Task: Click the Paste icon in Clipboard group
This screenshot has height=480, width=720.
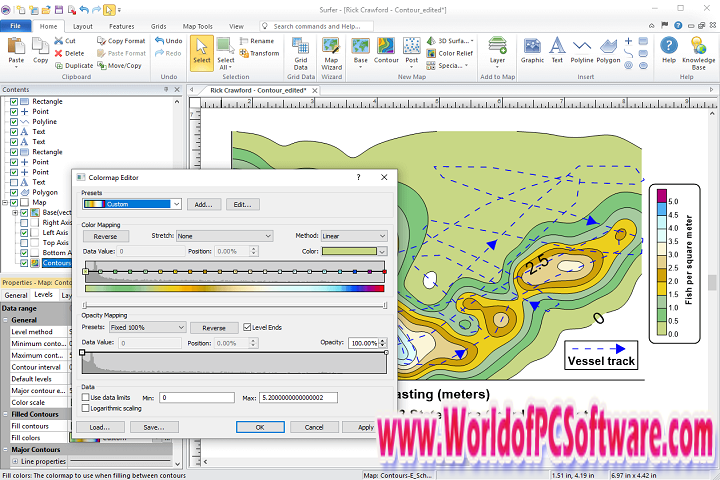Action: coord(16,46)
